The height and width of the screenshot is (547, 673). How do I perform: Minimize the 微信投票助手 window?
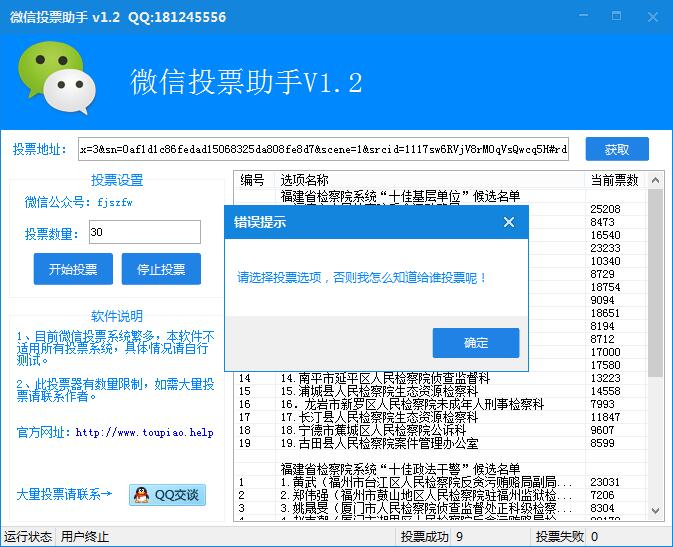[x=583, y=16]
